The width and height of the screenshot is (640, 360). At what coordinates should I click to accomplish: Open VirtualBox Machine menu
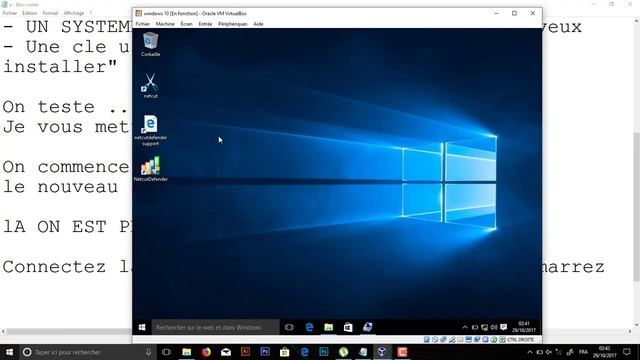pos(165,24)
